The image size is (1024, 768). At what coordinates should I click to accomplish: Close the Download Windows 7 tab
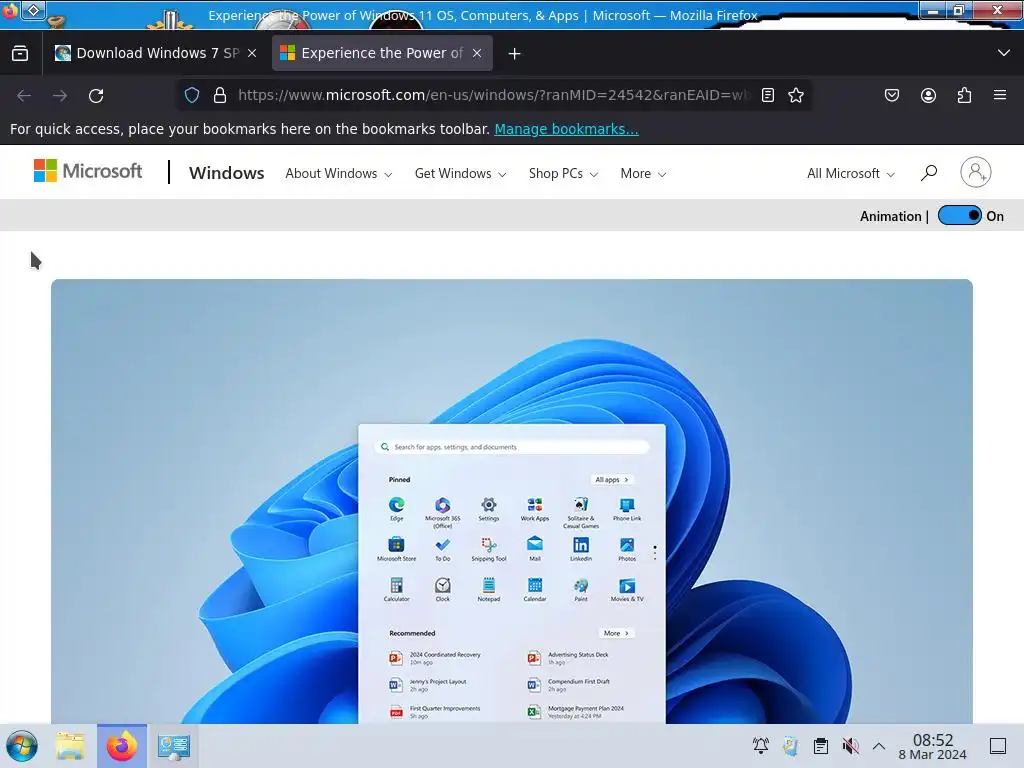click(252, 53)
